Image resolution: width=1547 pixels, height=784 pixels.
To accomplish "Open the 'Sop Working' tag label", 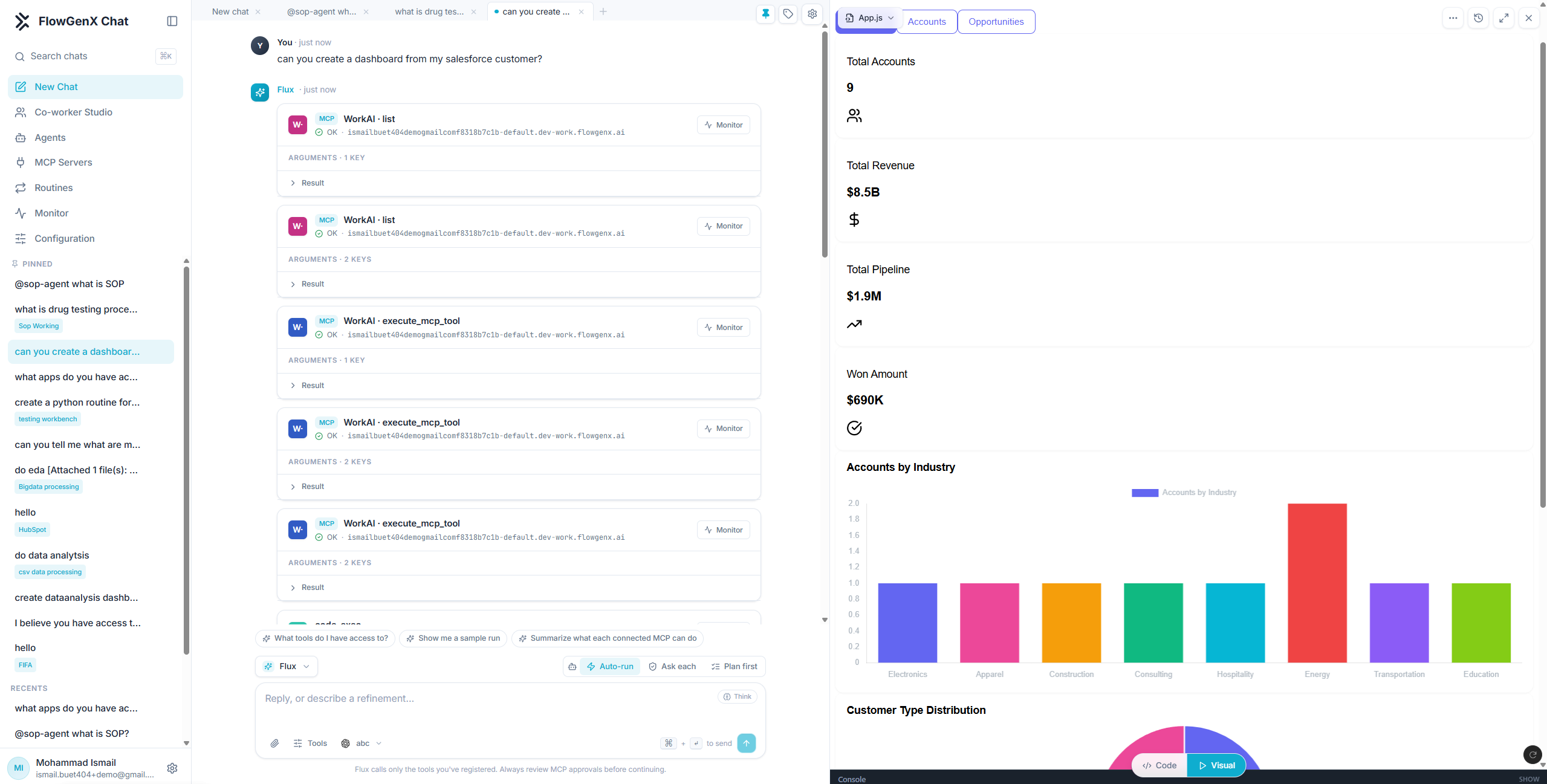I will pos(39,326).
